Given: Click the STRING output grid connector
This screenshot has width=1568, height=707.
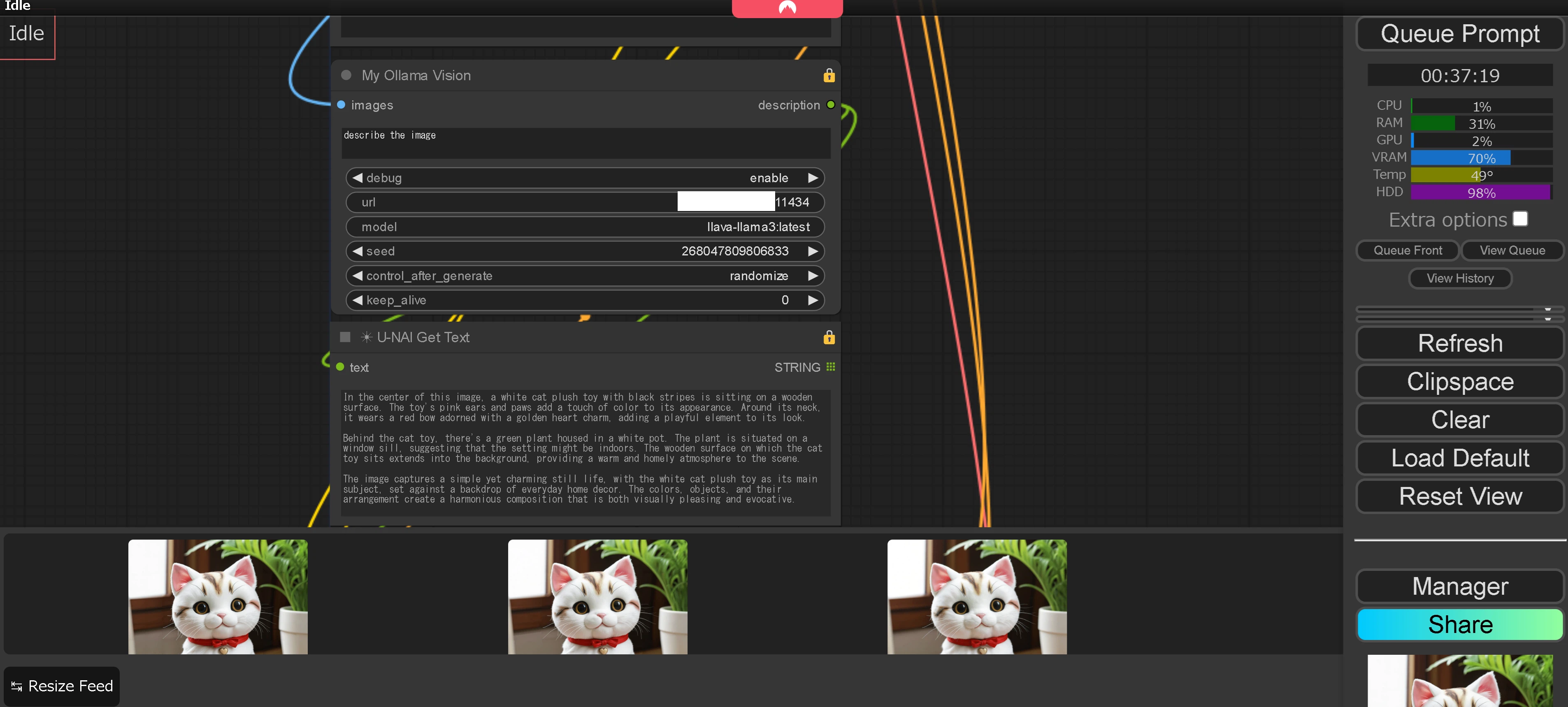Looking at the screenshot, I should pyautogui.click(x=830, y=367).
